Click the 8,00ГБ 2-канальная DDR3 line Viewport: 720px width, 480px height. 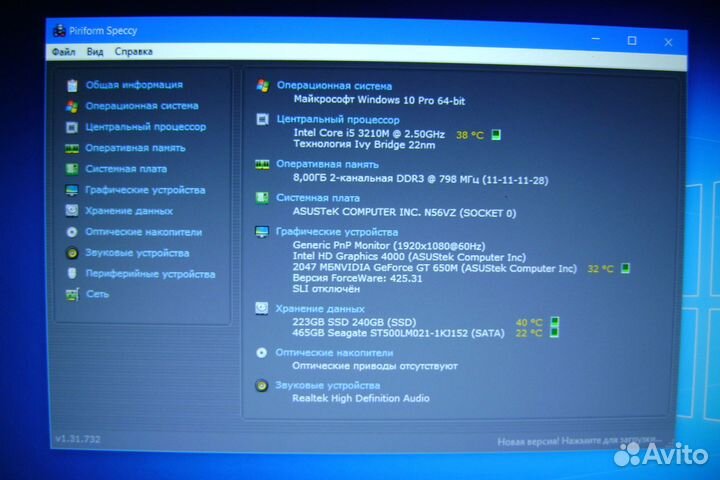click(421, 179)
